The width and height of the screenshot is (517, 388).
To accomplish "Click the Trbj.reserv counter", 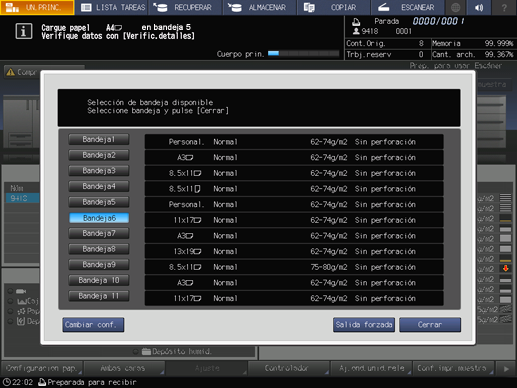I will [385, 54].
